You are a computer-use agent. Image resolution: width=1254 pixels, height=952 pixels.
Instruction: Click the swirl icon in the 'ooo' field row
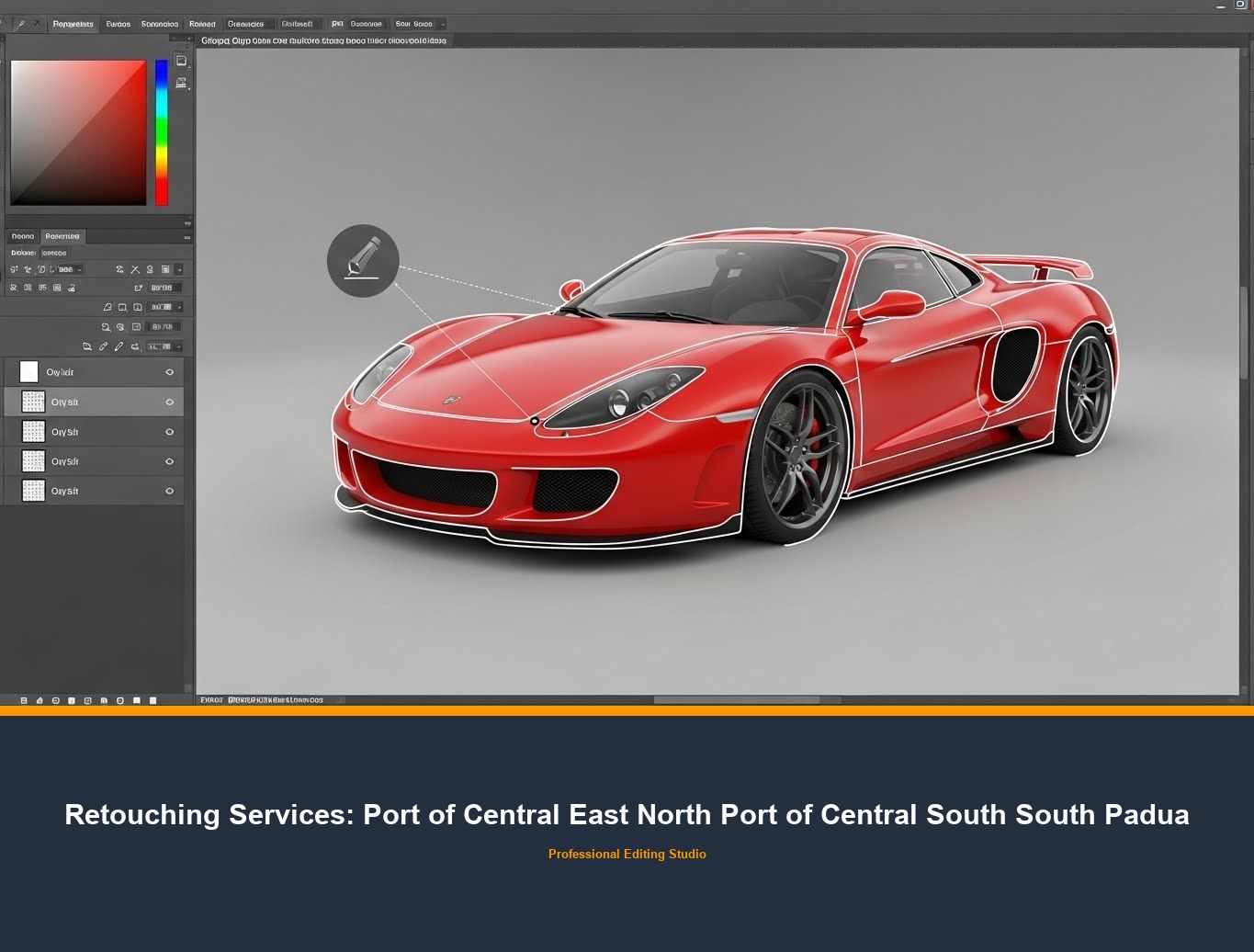119,269
